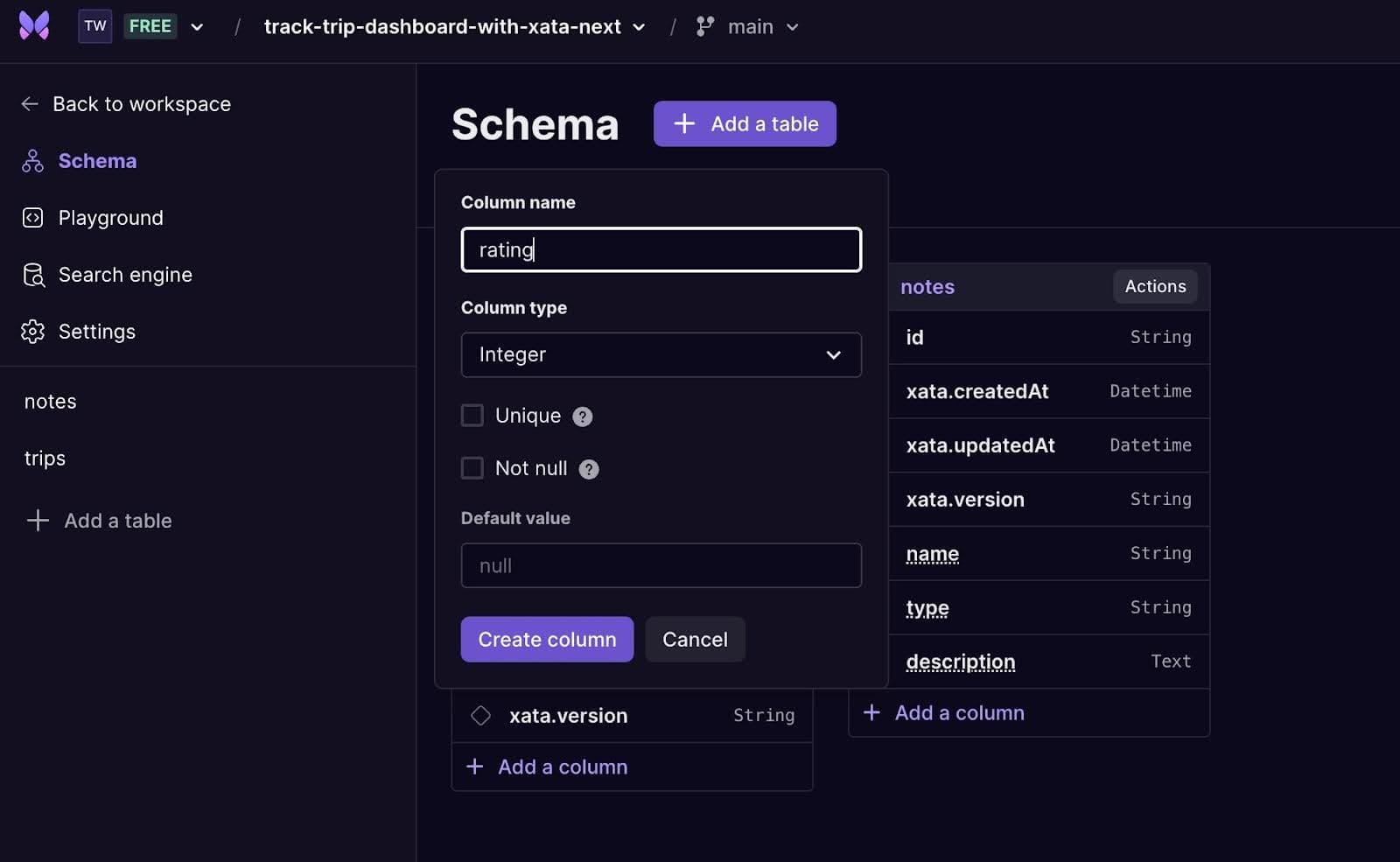Select the xata.createdAt row in notes table

coord(1049,391)
